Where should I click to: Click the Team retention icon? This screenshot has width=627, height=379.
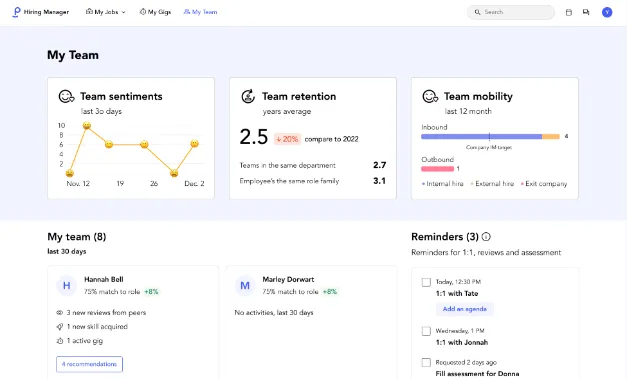tap(248, 96)
